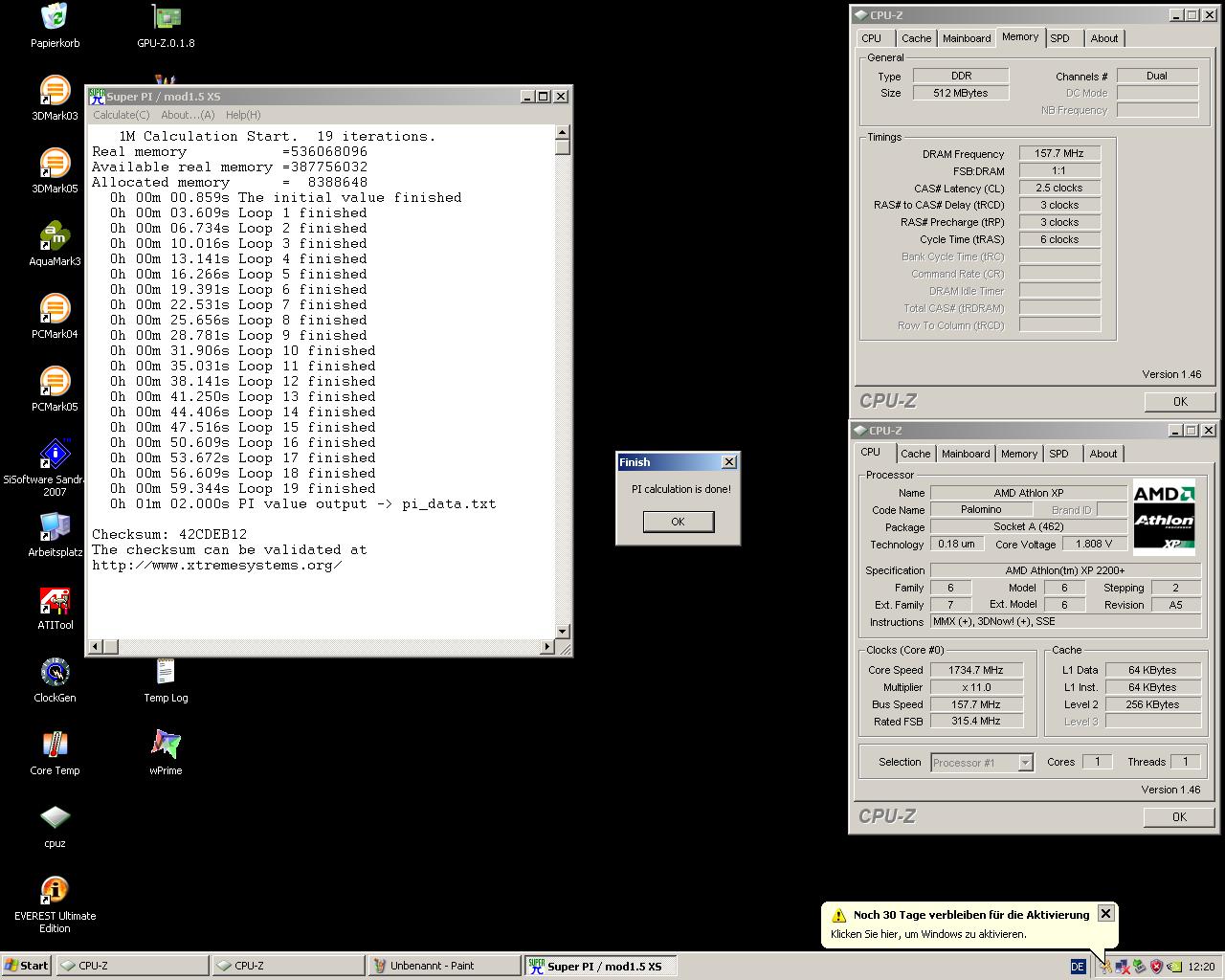
Task: Switch to SPD tab in lower CPU-Z window
Action: 1058,454
